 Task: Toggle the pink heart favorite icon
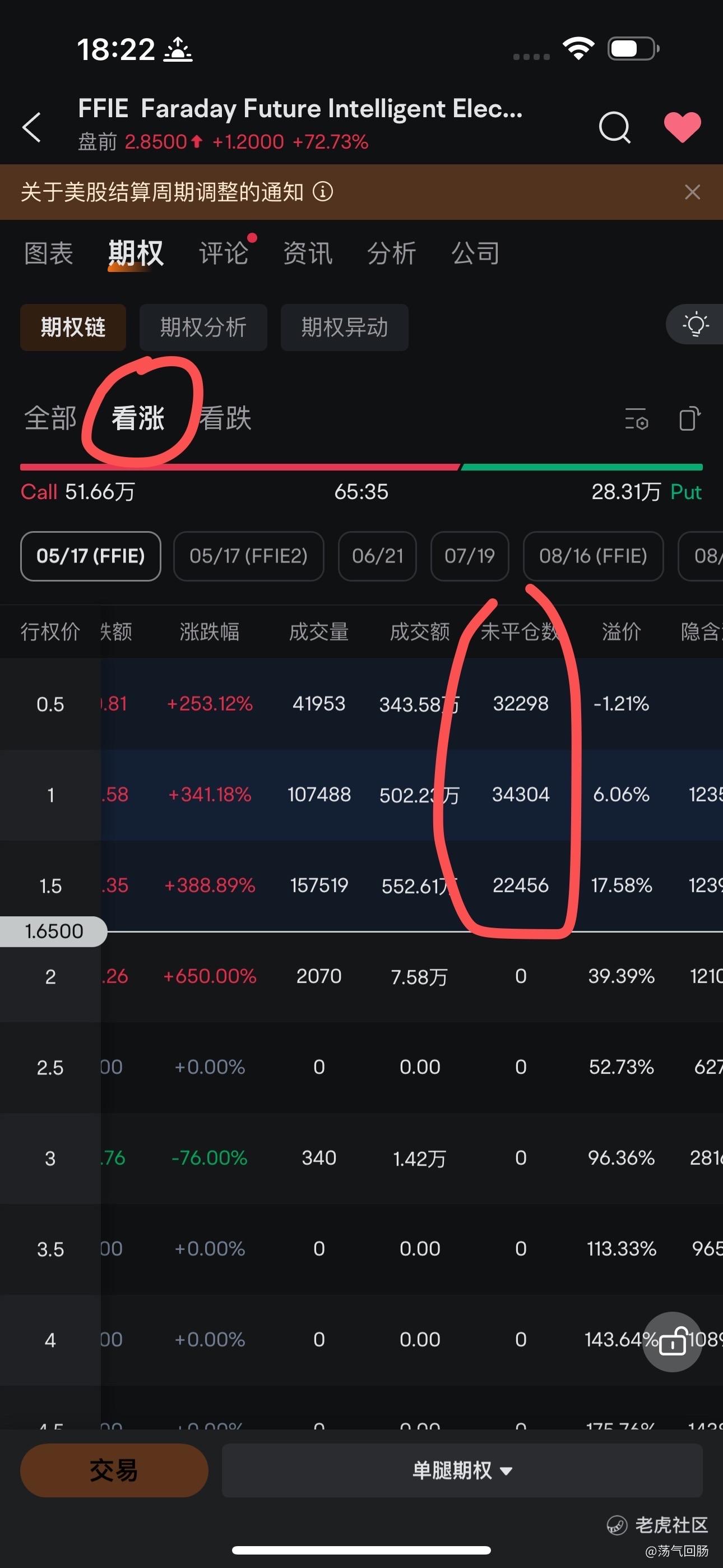pos(682,127)
